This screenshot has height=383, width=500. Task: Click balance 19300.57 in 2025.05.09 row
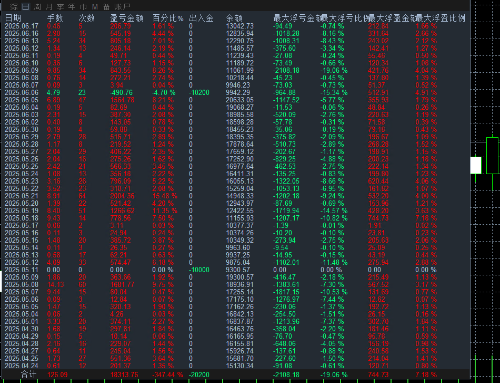coord(240,277)
